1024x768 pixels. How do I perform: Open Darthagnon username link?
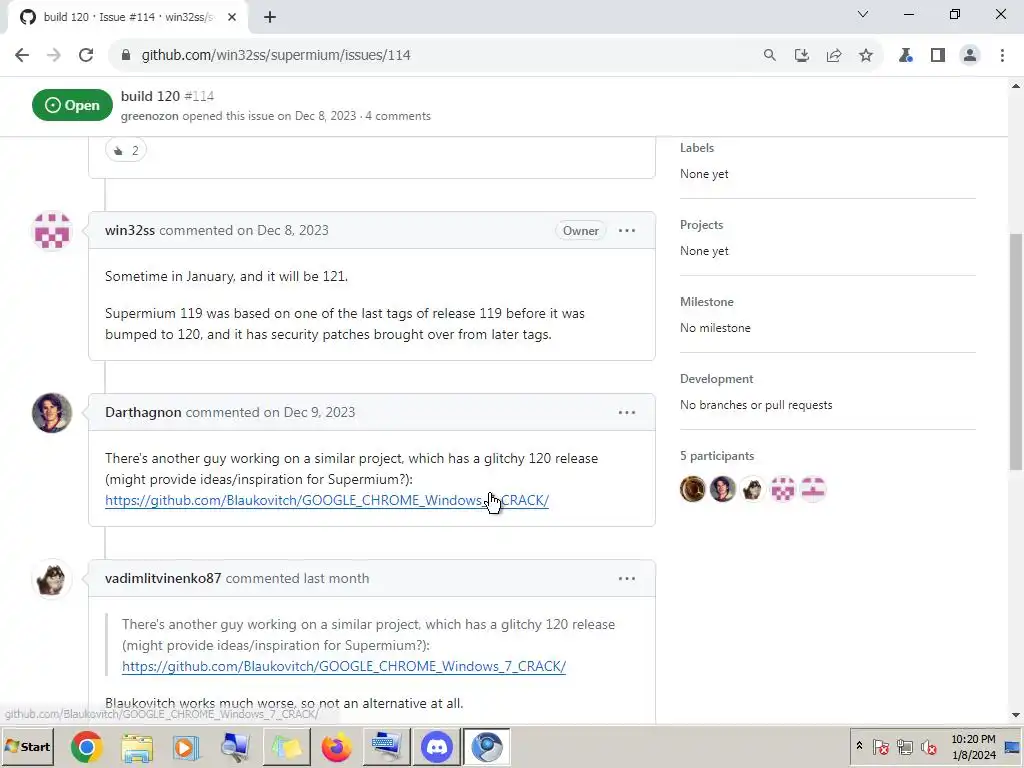[143, 413]
